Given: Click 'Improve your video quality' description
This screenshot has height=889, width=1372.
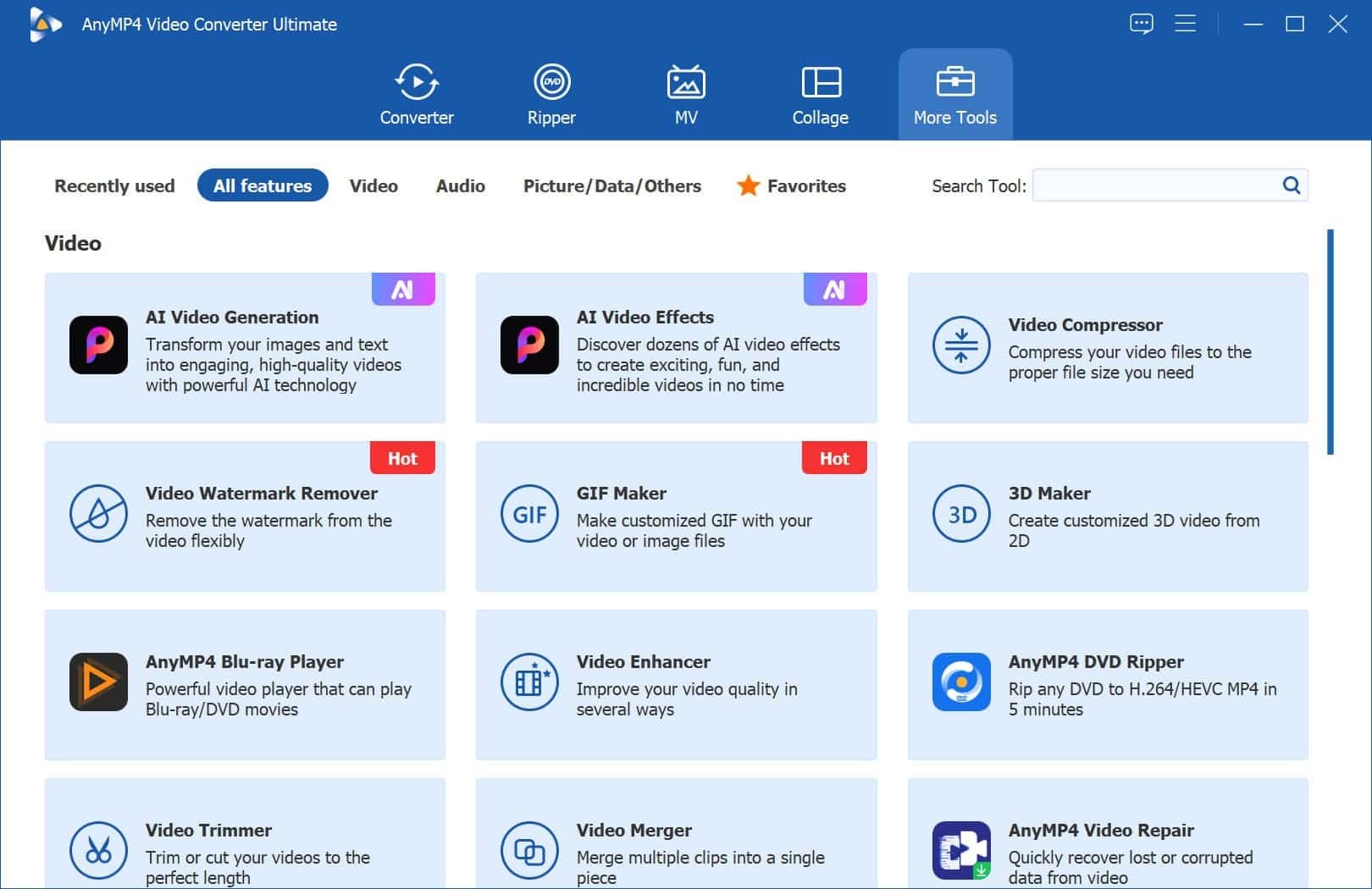Looking at the screenshot, I should (687, 698).
